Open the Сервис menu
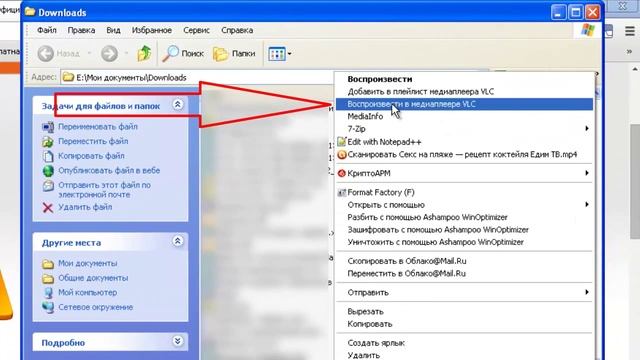 [196, 30]
